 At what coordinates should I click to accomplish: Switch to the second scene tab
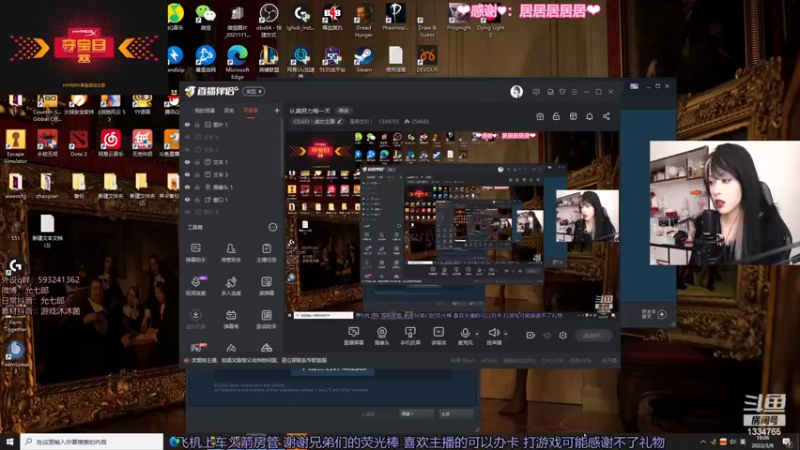pos(229,110)
